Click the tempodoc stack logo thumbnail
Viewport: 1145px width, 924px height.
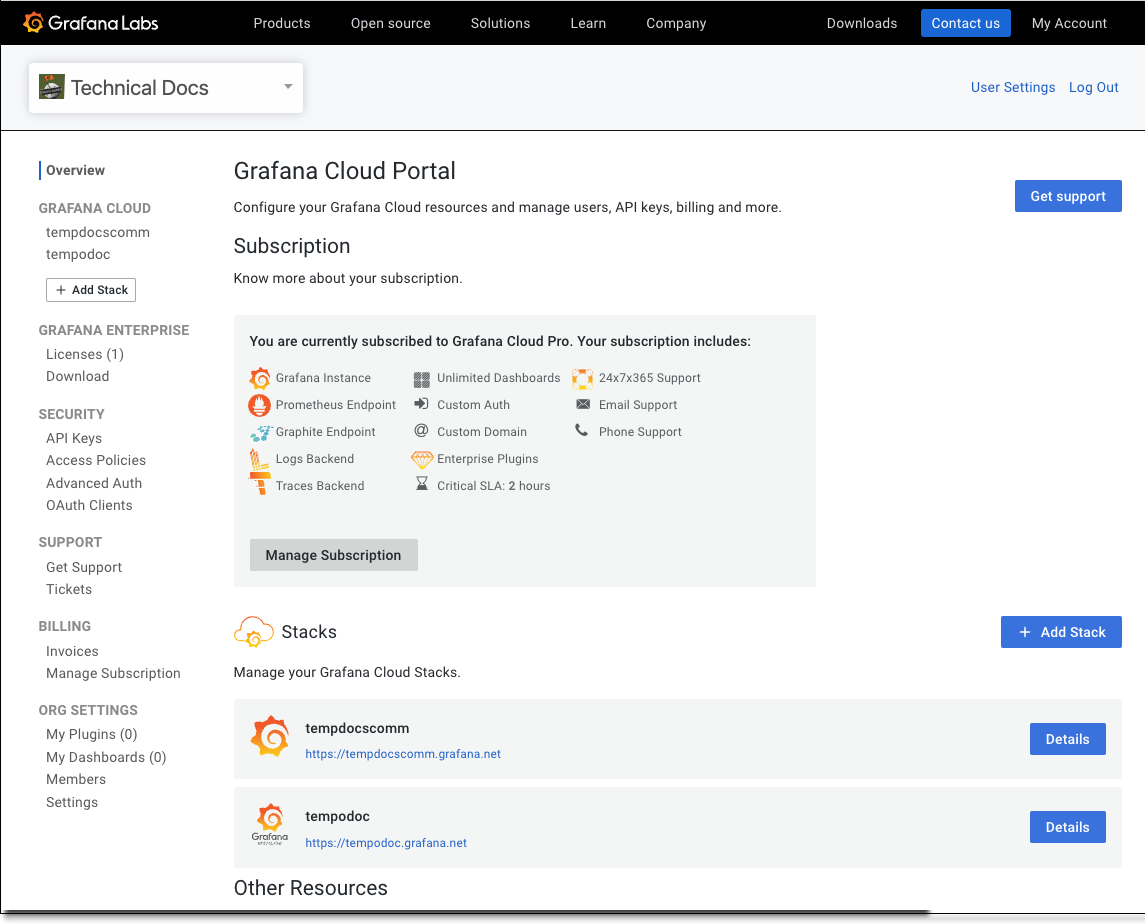pos(270,826)
